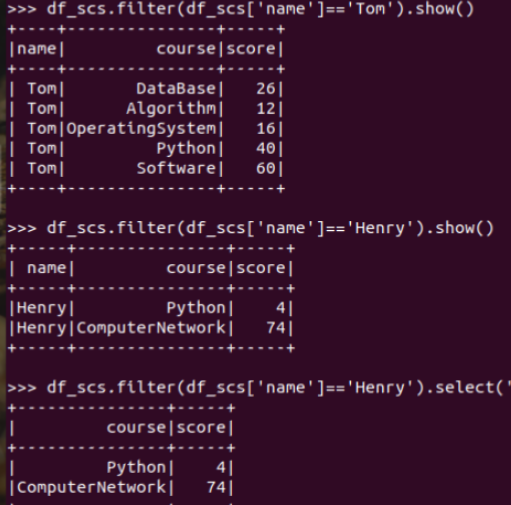Screen dimensions: 511x505
Task: Click the score header in the Tom table
Action: point(251,49)
